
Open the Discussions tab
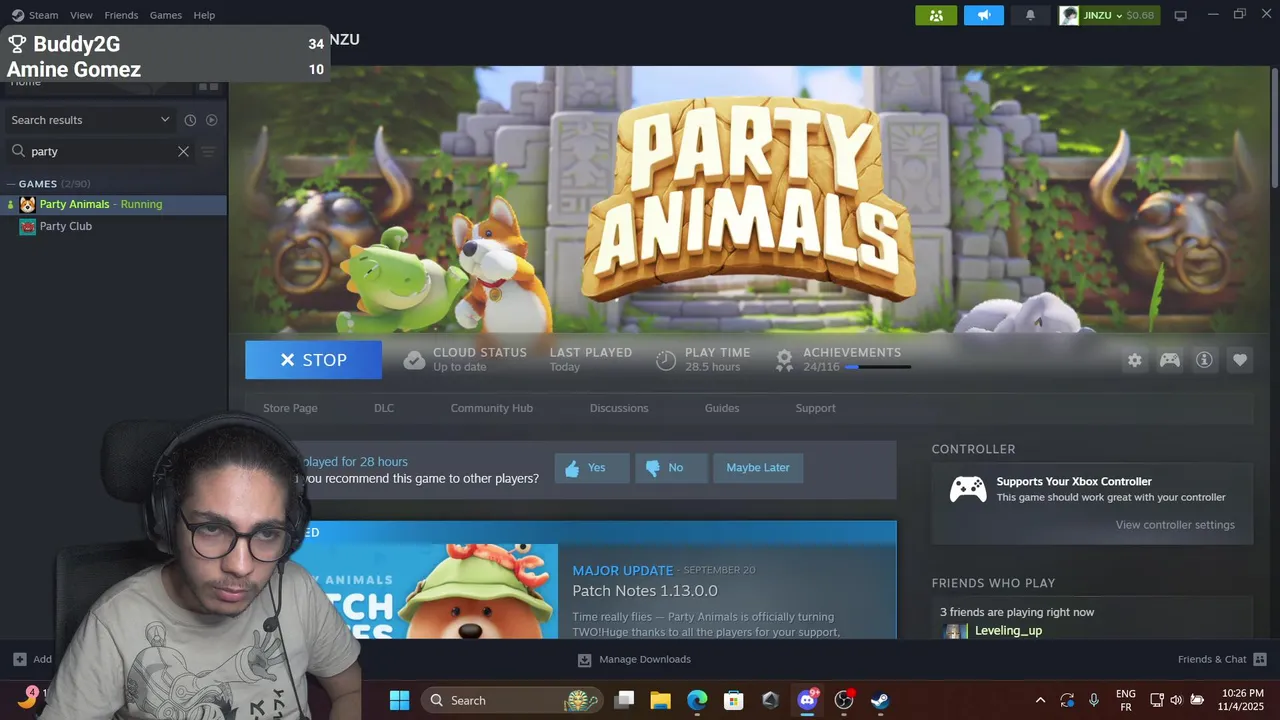pyautogui.click(x=619, y=408)
